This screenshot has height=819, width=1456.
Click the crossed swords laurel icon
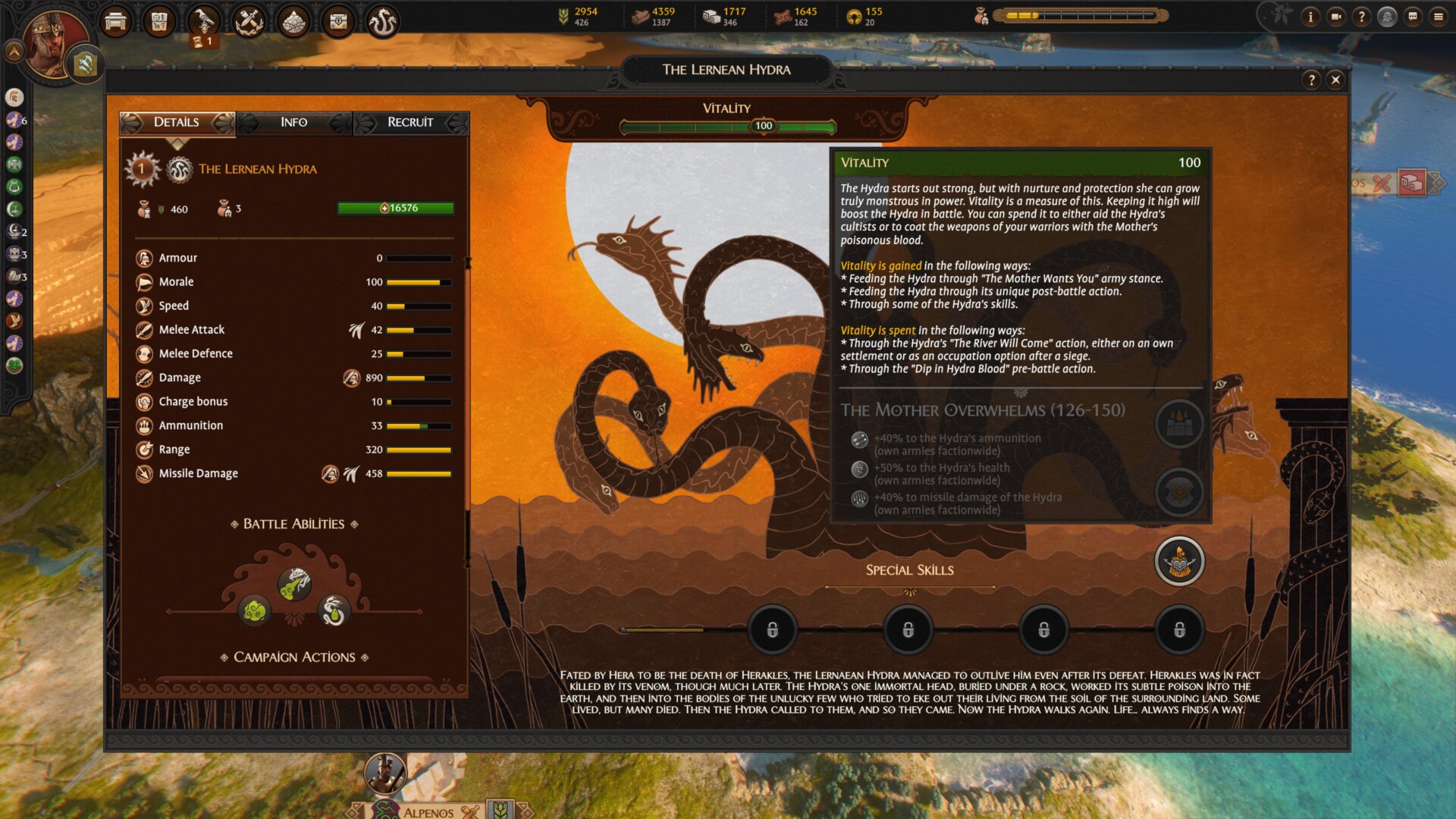(x=249, y=21)
